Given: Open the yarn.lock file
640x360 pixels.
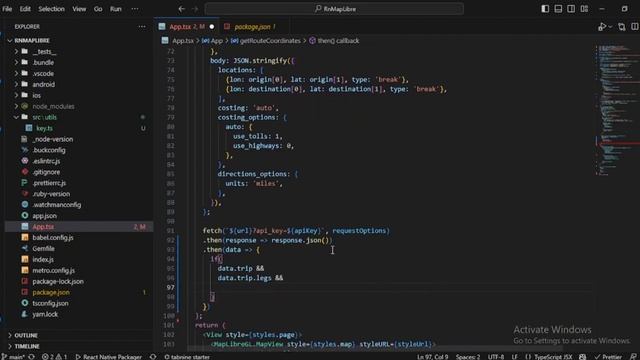Looking at the screenshot, I should pyautogui.click(x=45, y=315).
